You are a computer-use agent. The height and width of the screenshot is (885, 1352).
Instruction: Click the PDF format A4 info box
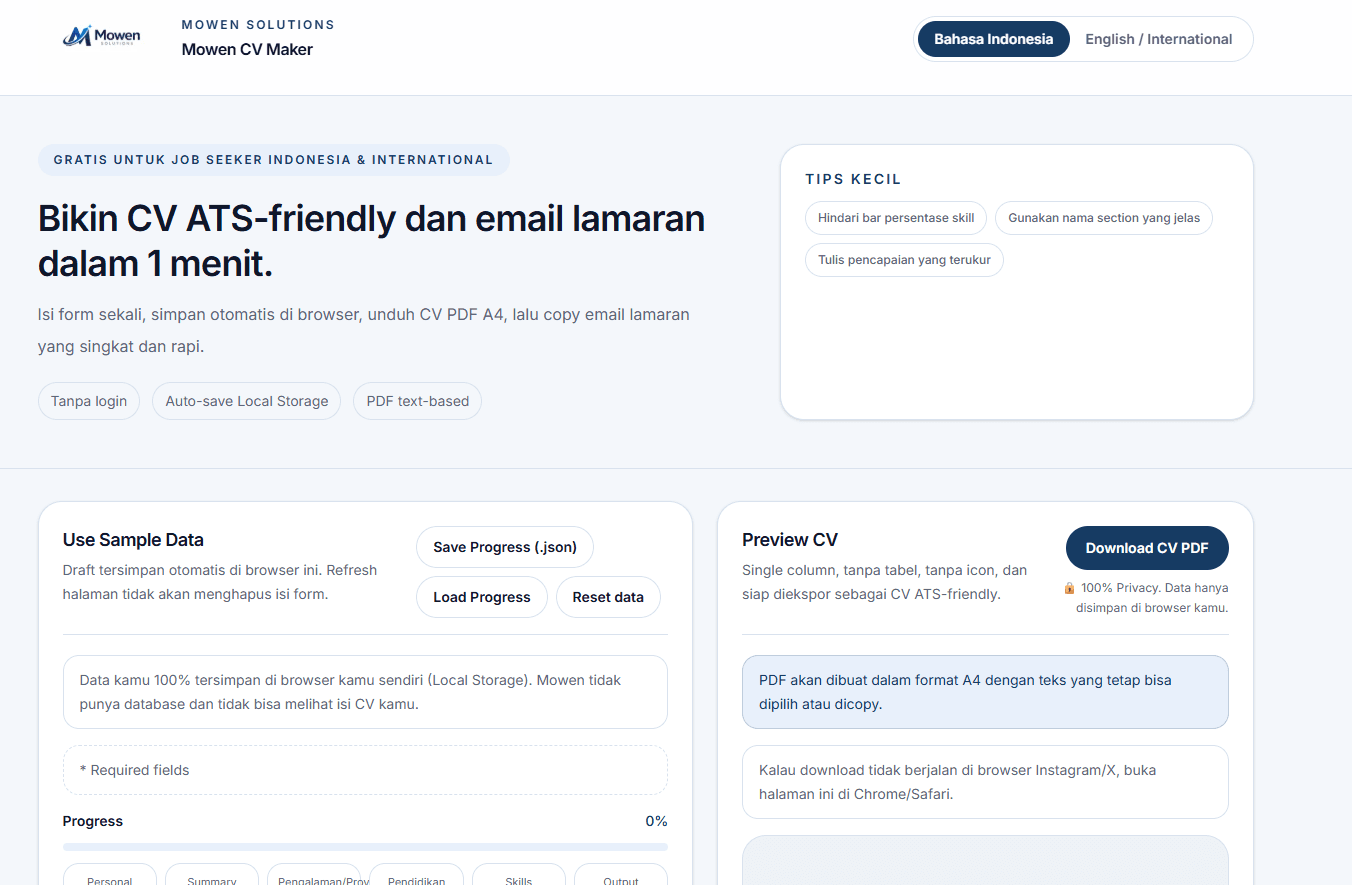coord(985,692)
